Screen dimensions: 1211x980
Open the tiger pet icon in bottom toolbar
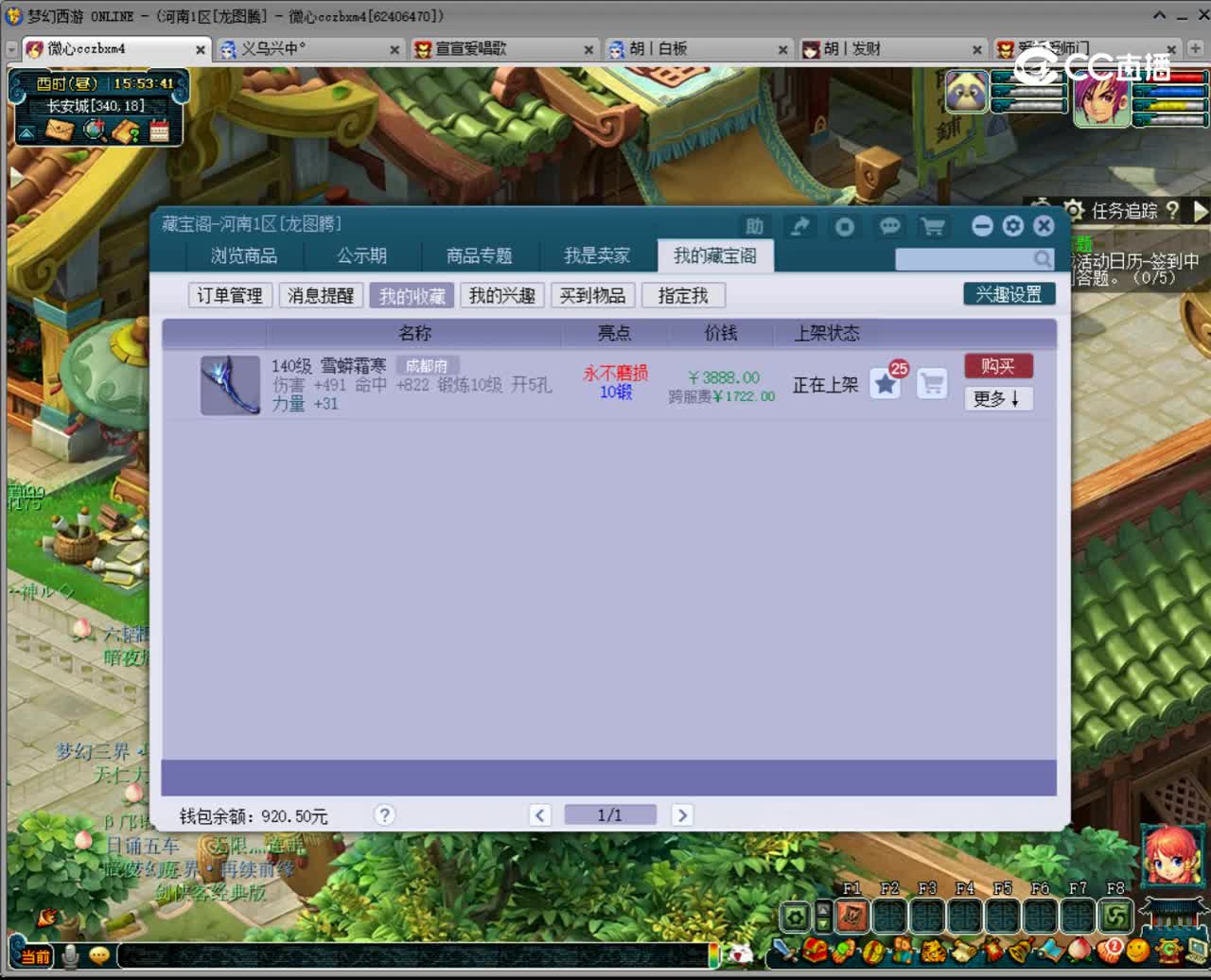coord(932,950)
